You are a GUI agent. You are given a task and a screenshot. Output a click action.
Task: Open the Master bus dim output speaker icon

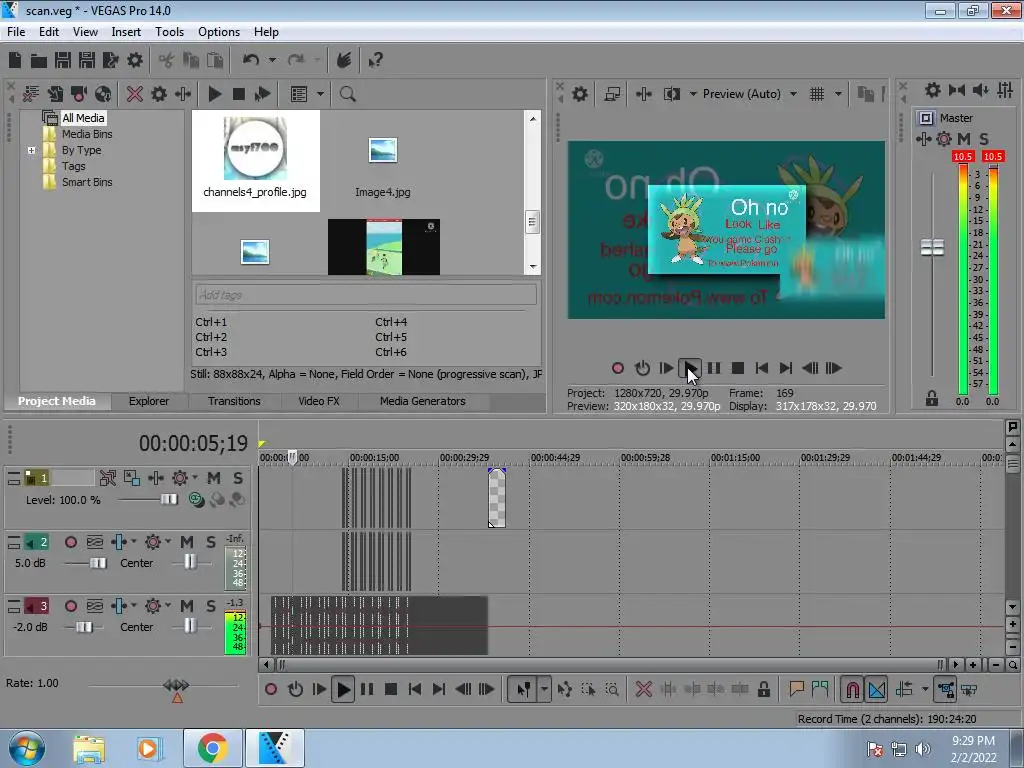(980, 90)
